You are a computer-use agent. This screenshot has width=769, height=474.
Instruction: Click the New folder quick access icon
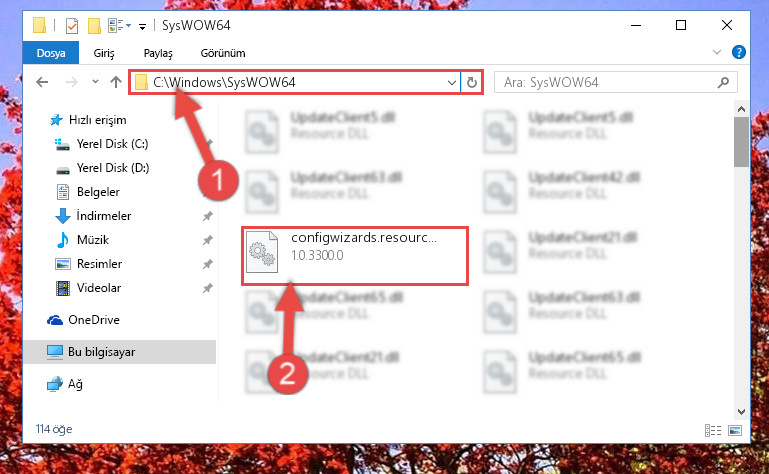point(94,26)
